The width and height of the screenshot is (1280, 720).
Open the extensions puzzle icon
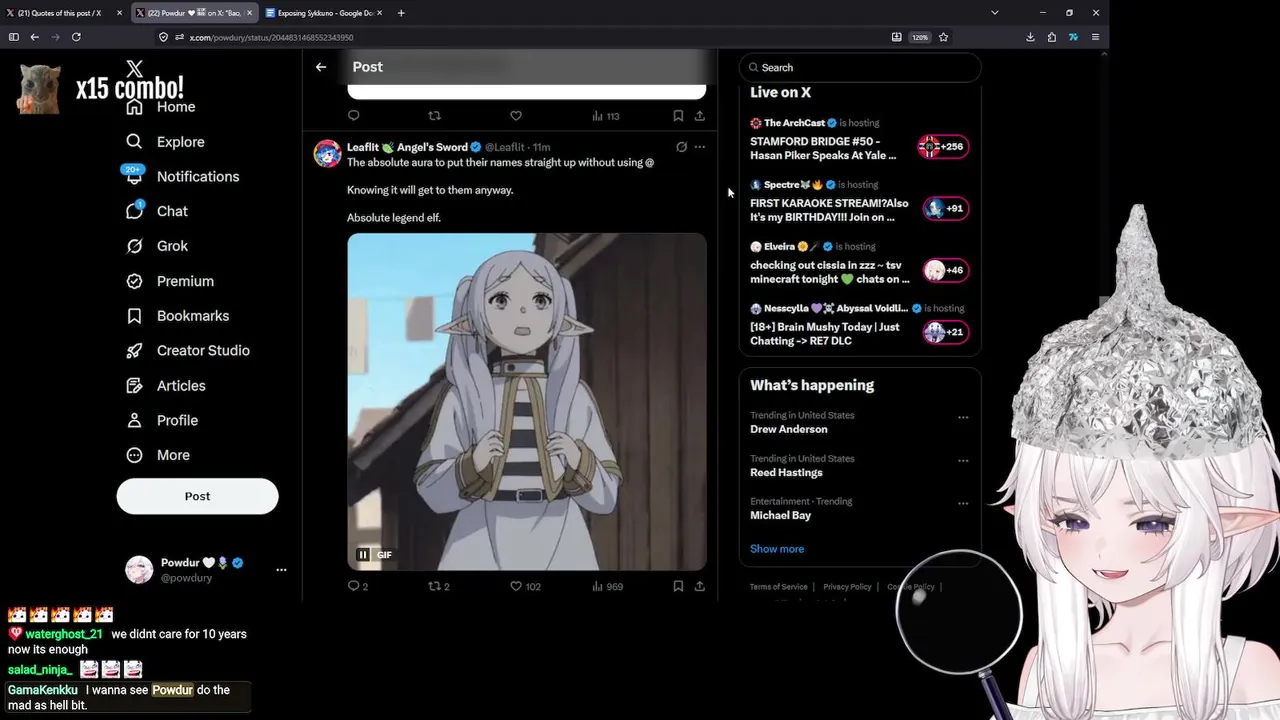[1052, 37]
